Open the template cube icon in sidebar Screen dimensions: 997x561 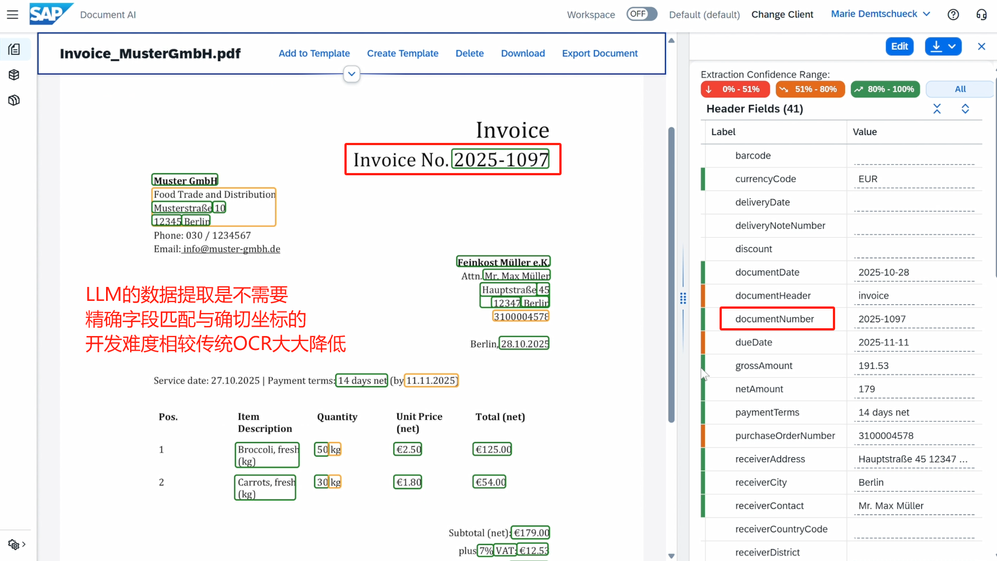pos(14,100)
